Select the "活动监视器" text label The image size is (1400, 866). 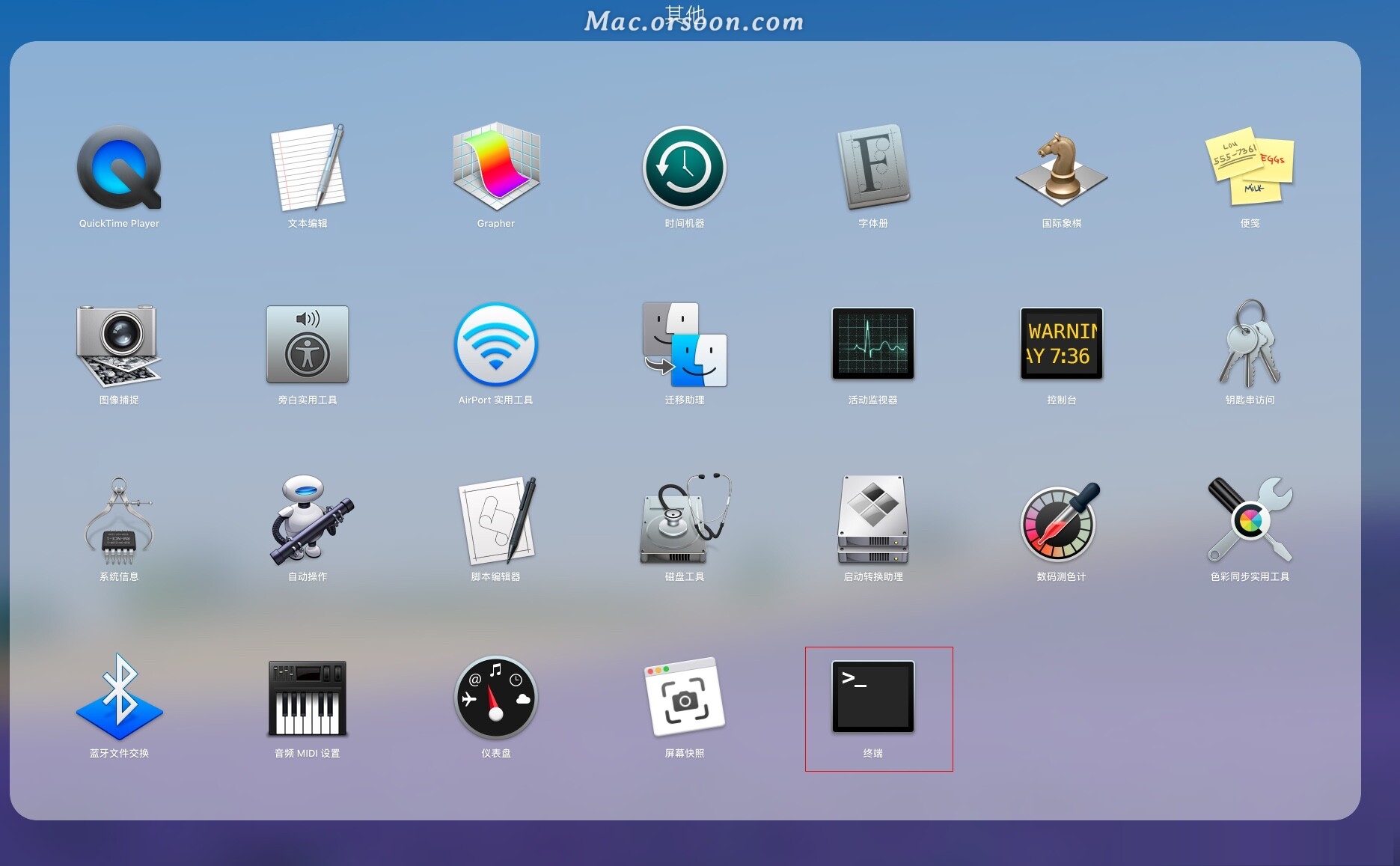tap(873, 400)
